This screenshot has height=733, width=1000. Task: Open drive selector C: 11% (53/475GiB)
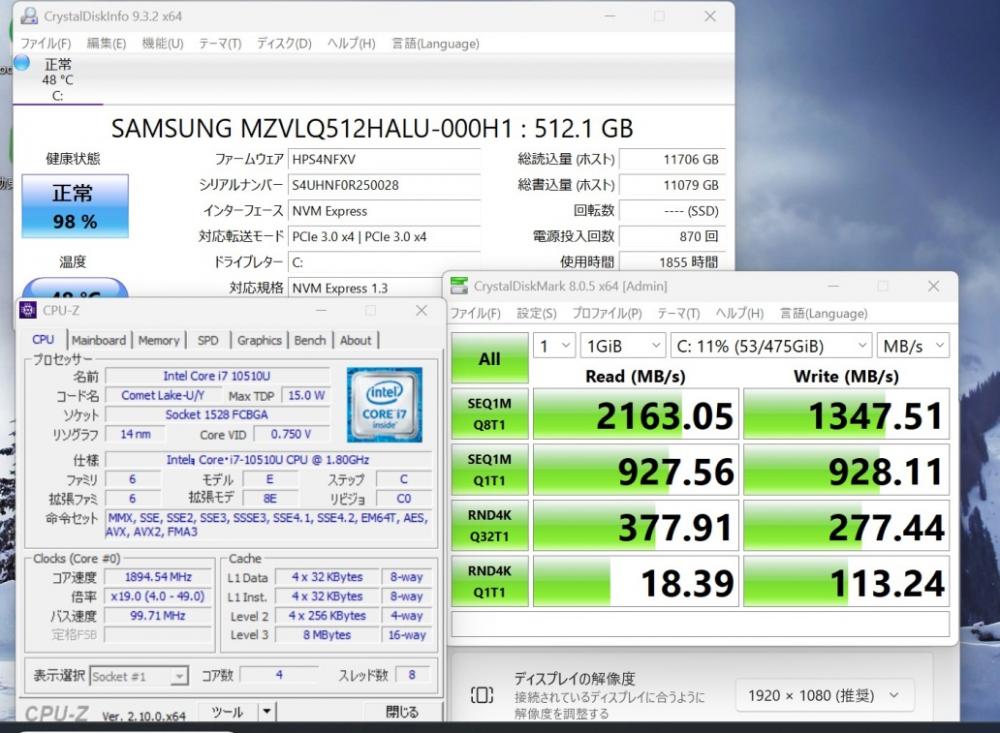pyautogui.click(x=770, y=346)
